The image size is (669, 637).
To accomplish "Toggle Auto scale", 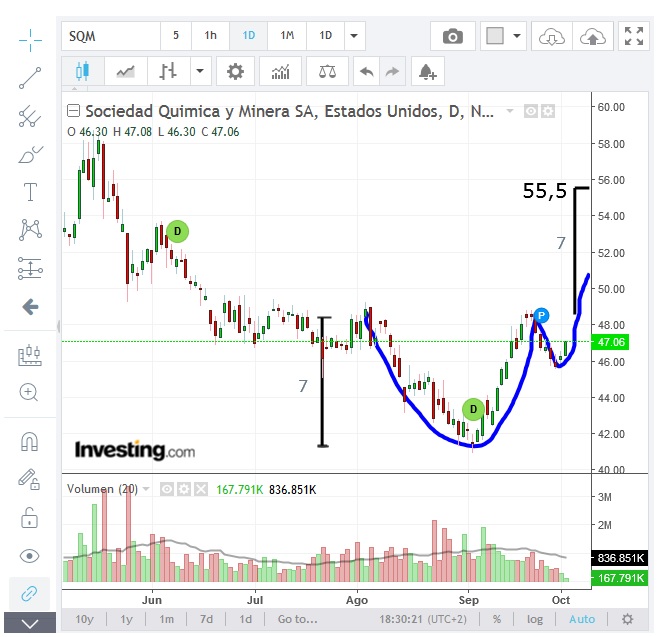I will coord(582,619).
